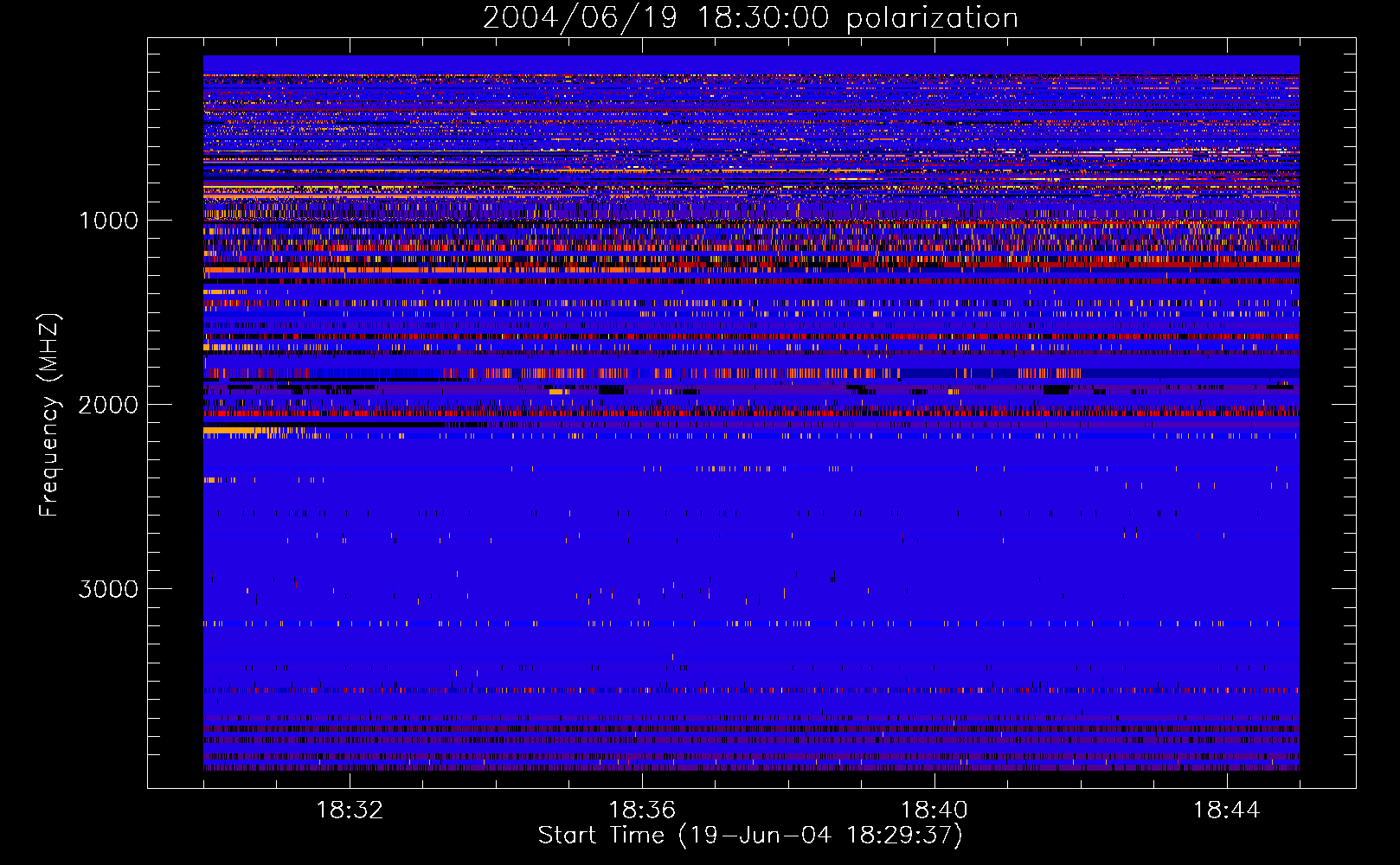Click the 18:44 time tick label
Image resolution: width=1400 pixels, height=865 pixels.
coord(1227,811)
